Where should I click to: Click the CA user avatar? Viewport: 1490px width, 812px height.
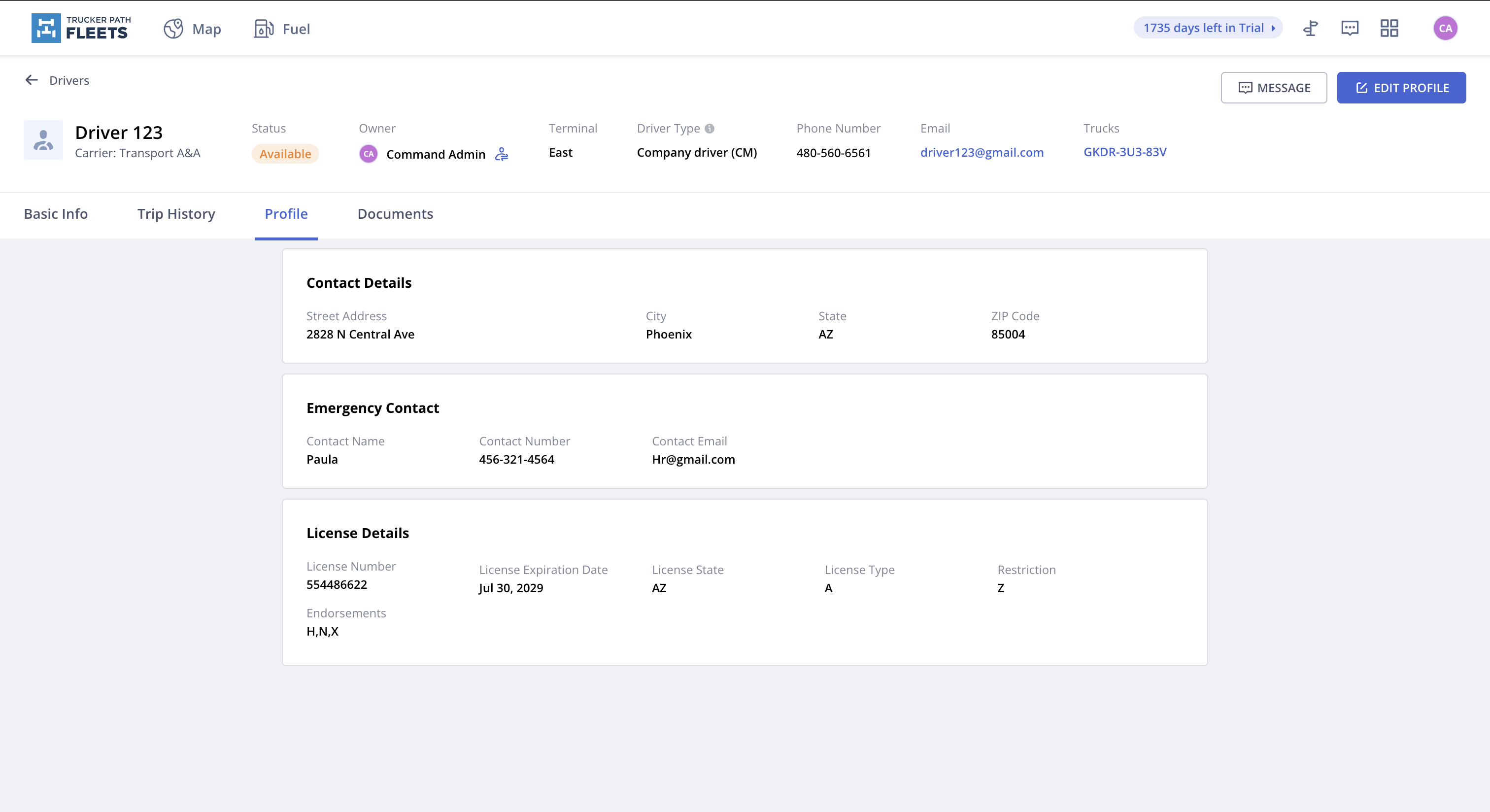[x=1445, y=29]
